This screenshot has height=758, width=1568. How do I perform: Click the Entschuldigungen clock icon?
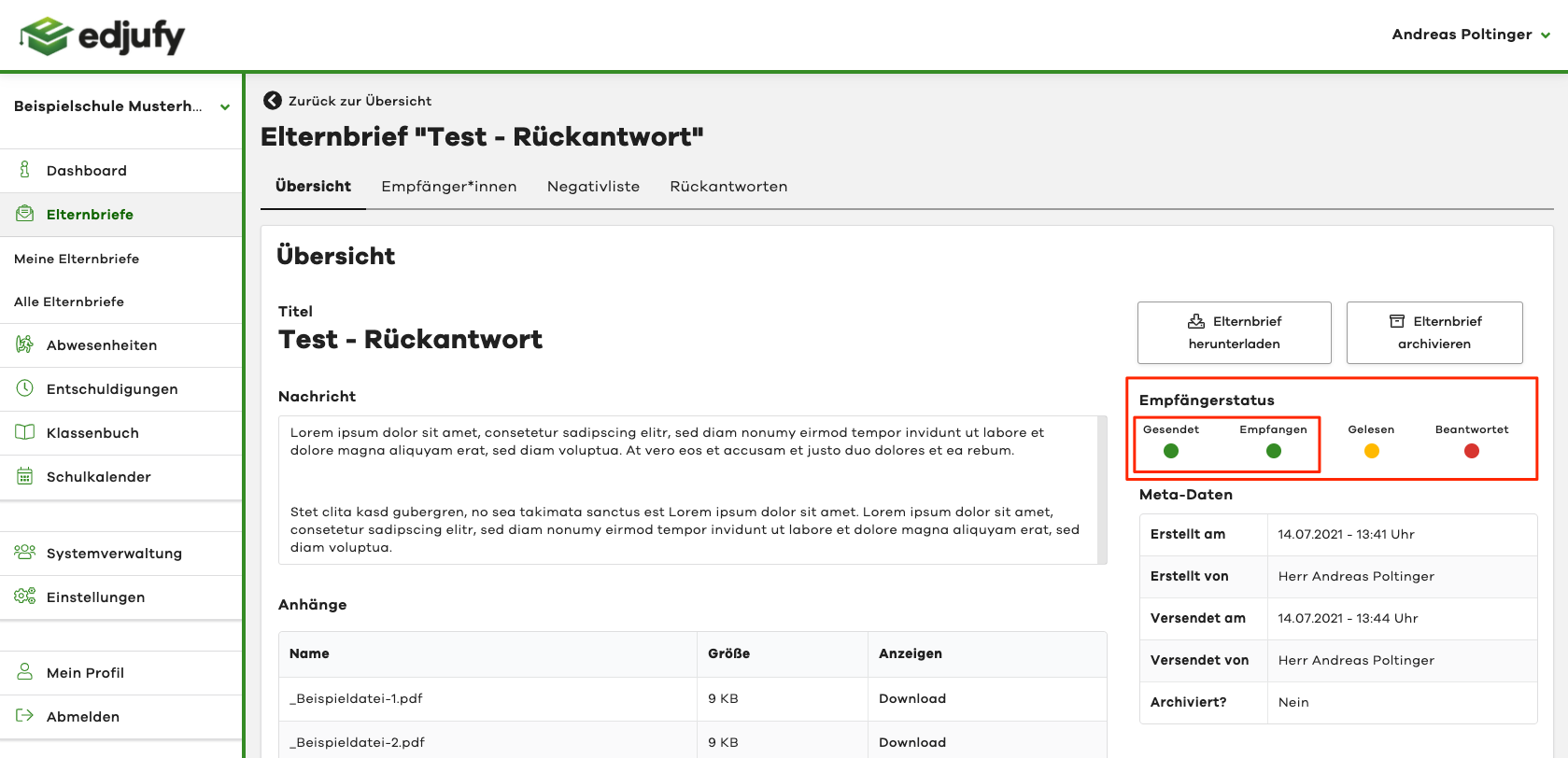click(25, 388)
